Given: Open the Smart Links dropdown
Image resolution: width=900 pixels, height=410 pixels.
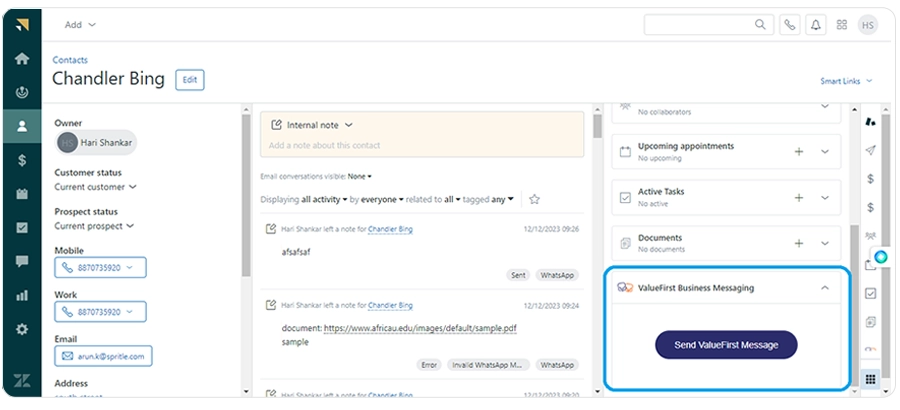Looking at the screenshot, I should (846, 81).
